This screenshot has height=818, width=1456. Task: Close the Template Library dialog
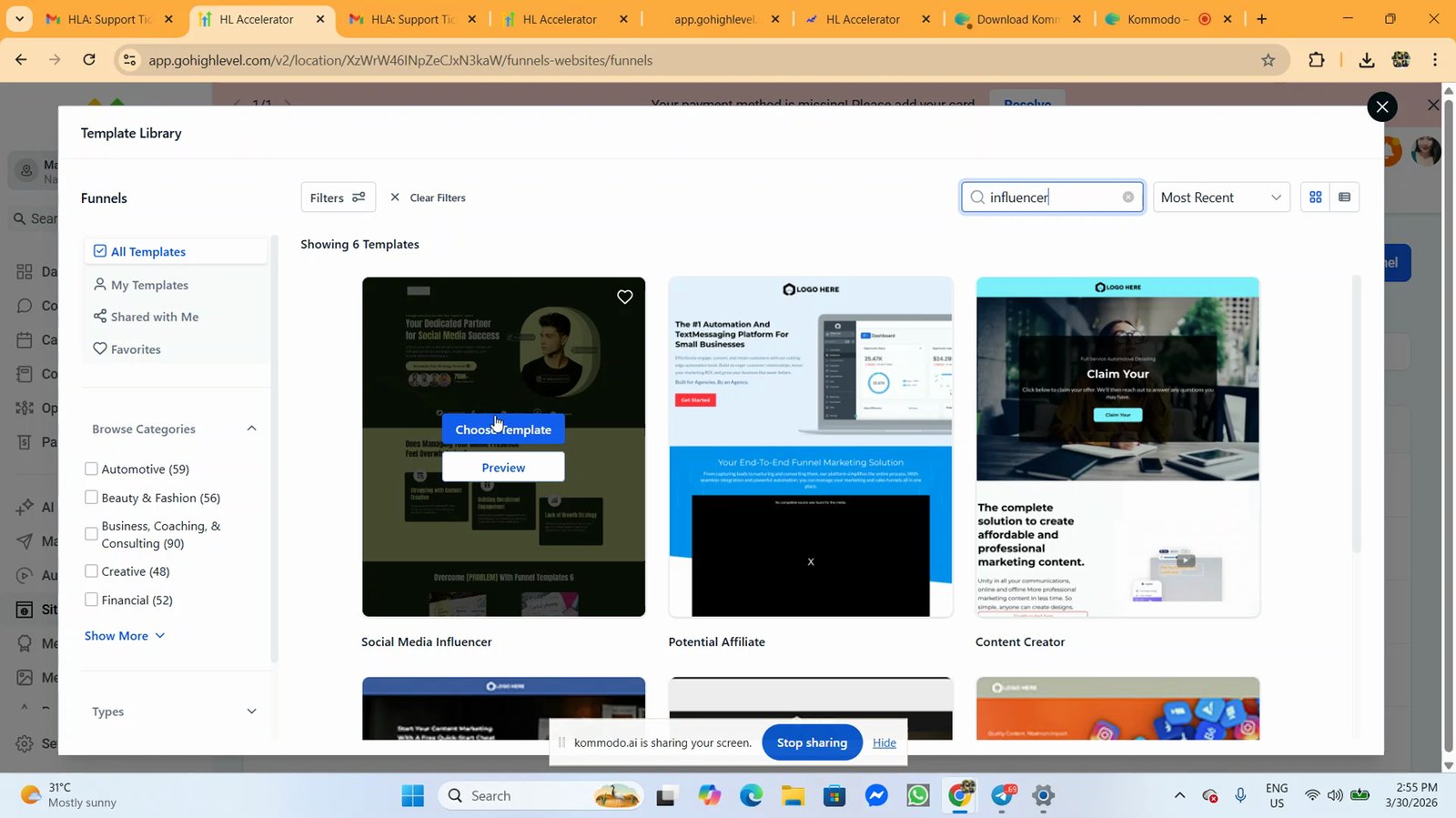1381,106
